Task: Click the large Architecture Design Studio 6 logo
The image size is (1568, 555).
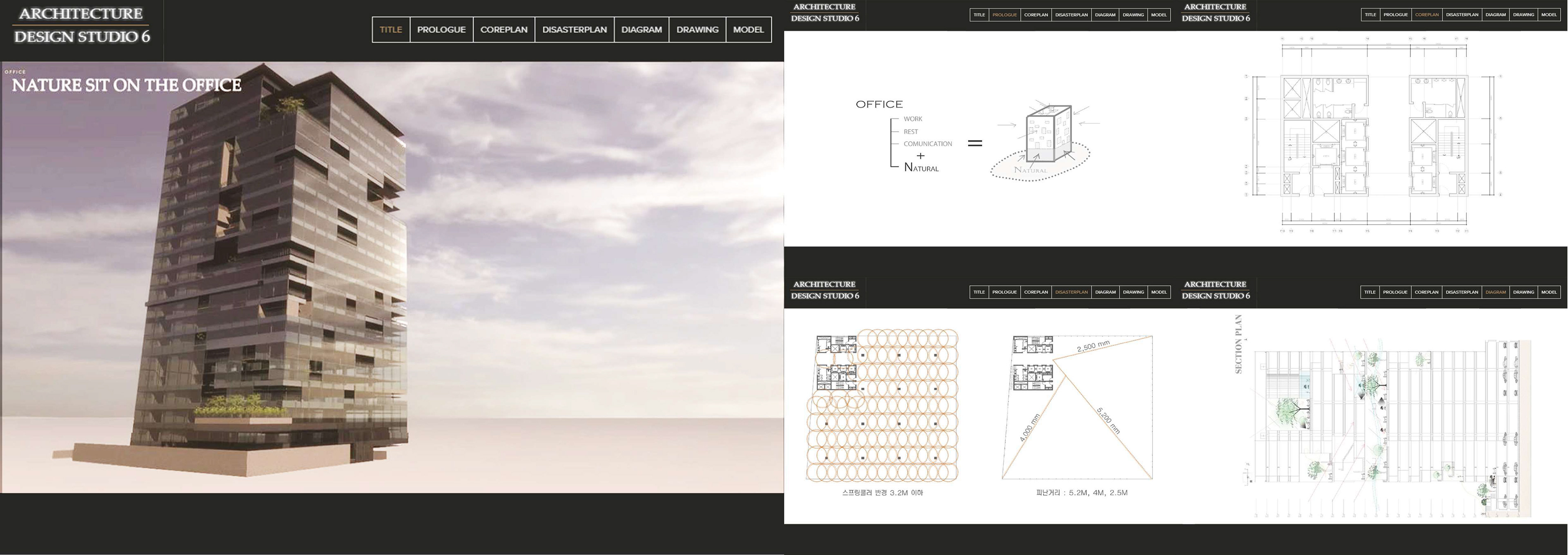Action: point(82,25)
